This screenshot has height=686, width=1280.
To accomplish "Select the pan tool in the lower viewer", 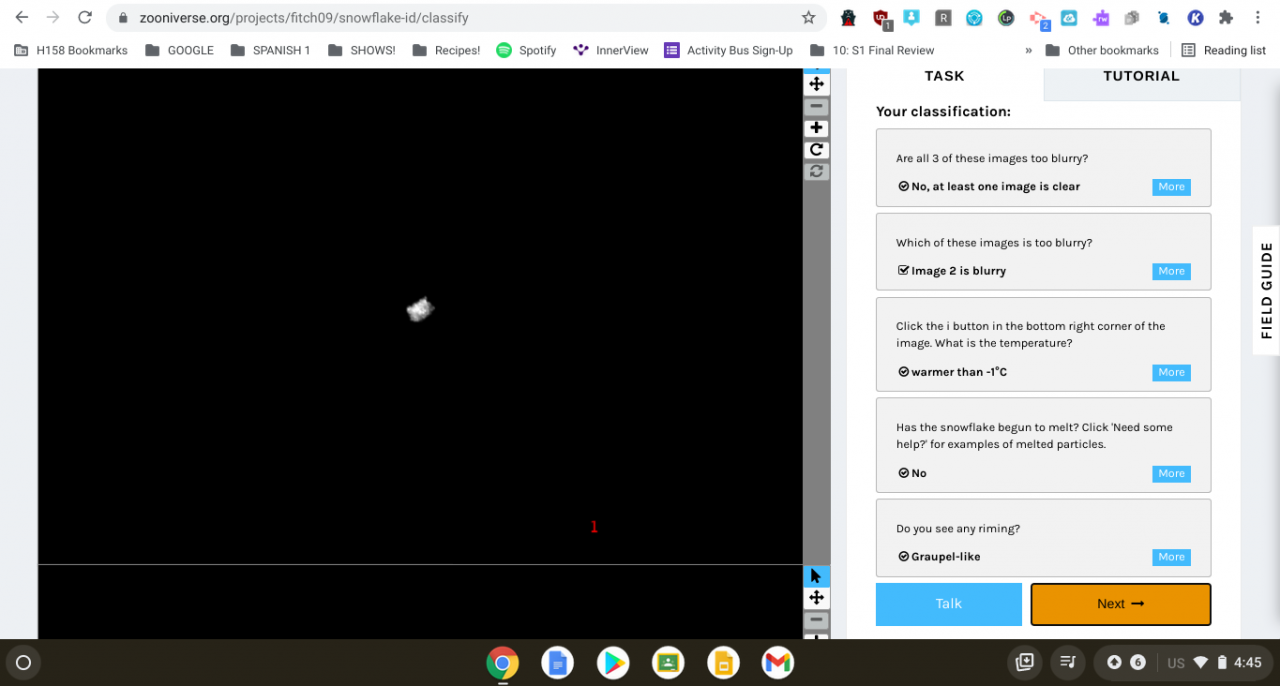I will [817, 598].
